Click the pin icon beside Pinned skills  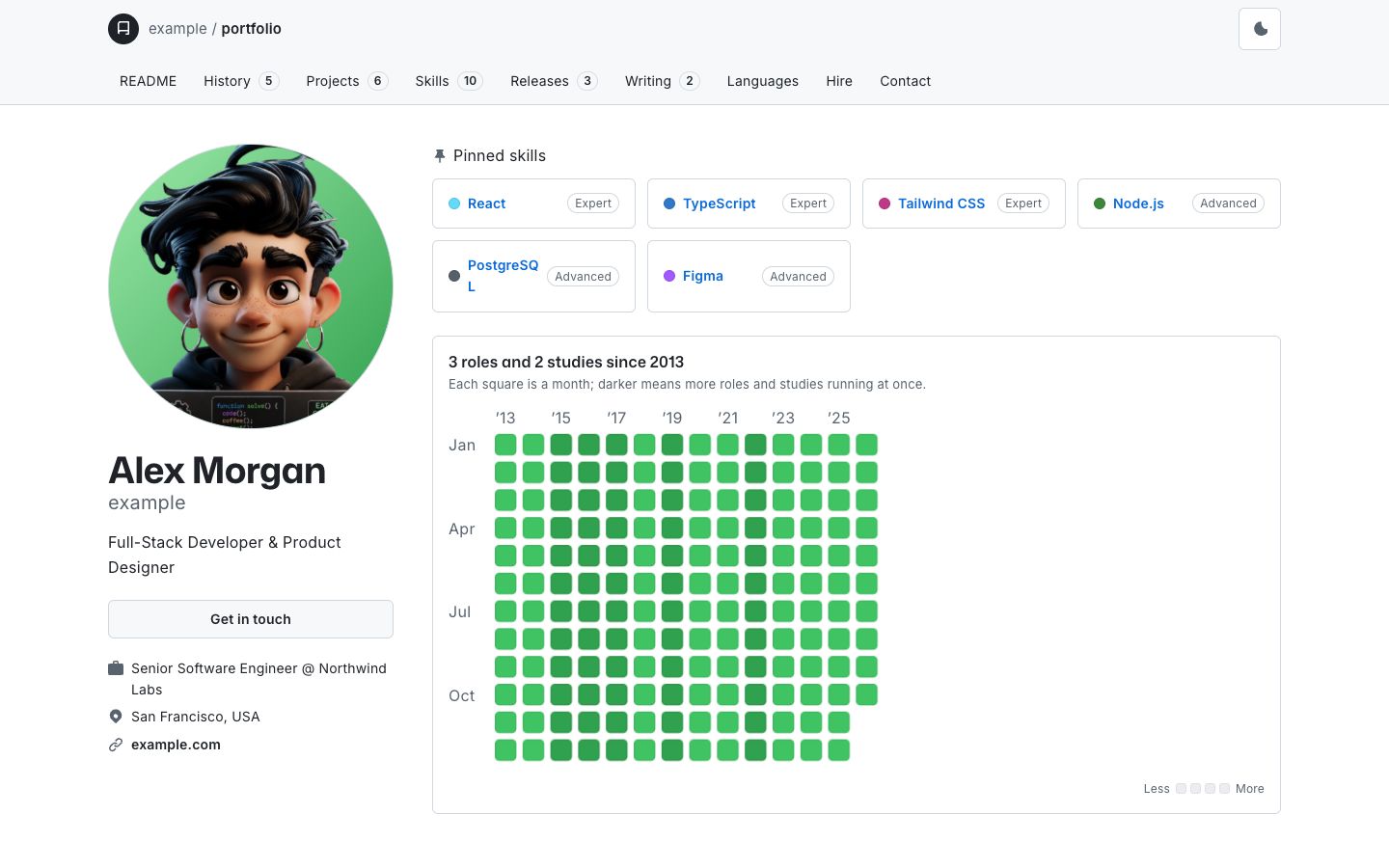pos(440,156)
